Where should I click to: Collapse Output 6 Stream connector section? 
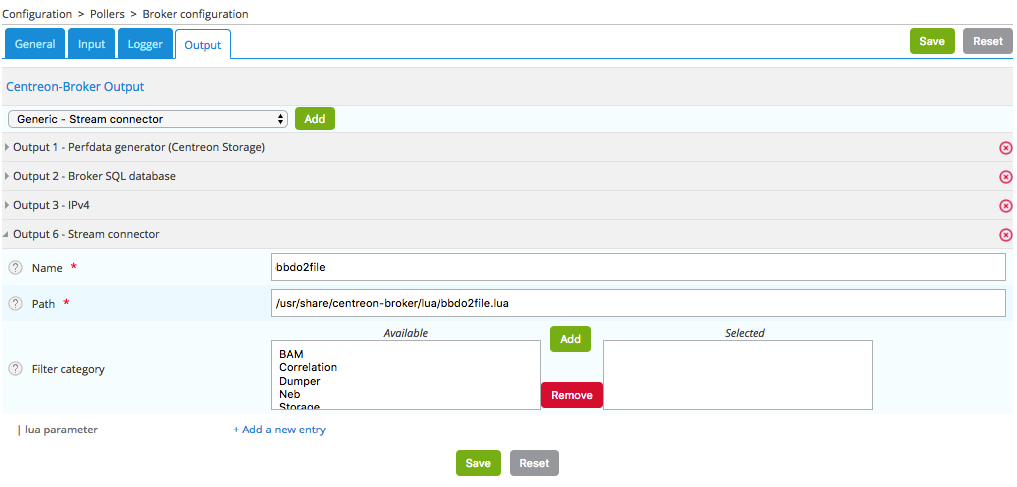(85, 235)
